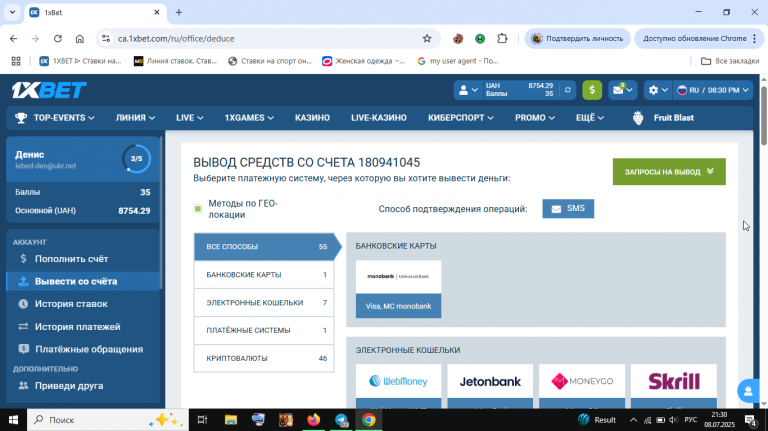Click Доступно обновление Chrome button
Screen dimensions: 768x431
coord(699,39)
